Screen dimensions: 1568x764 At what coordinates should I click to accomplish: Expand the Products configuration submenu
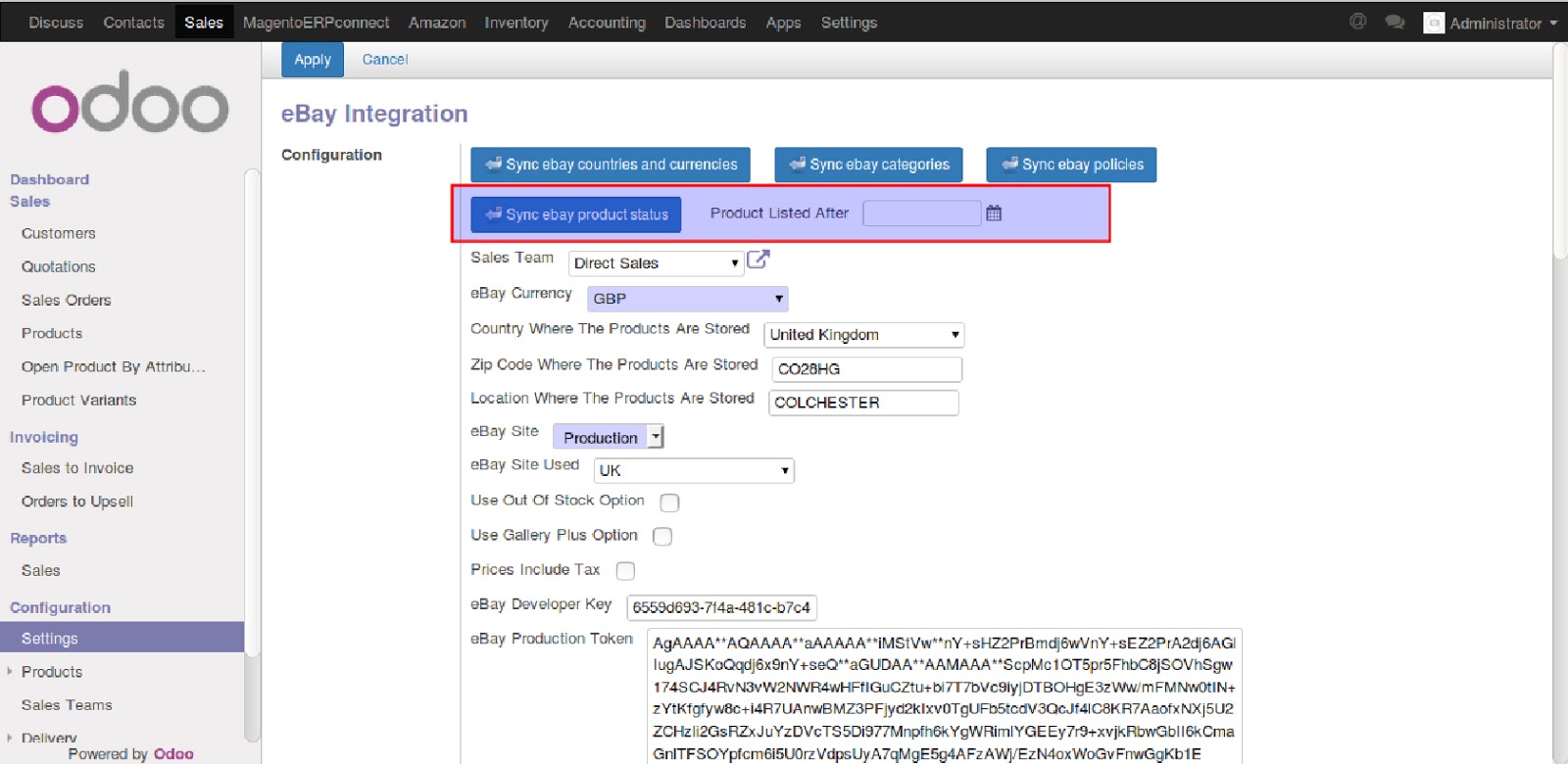pos(52,672)
